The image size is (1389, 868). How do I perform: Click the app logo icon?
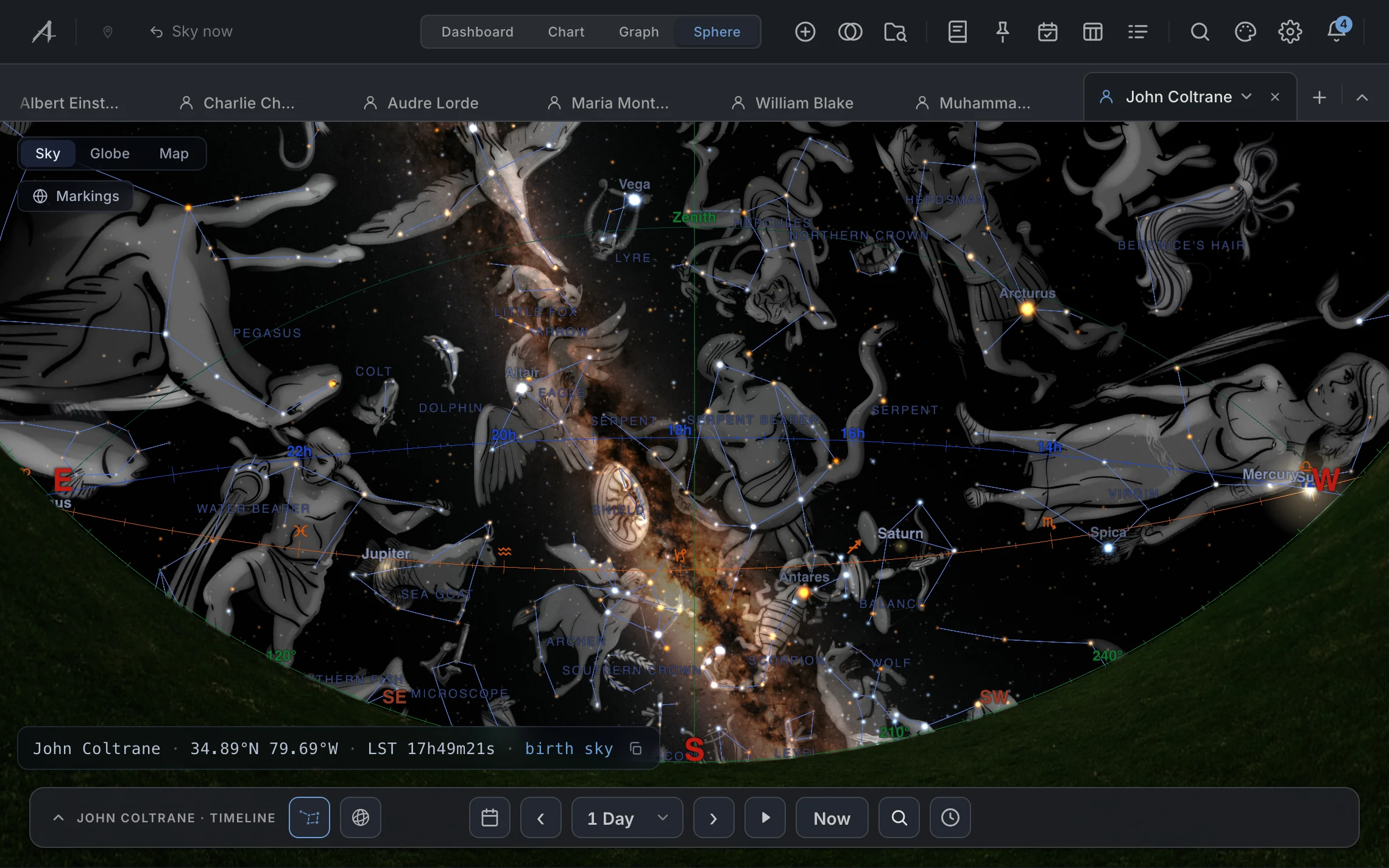click(44, 32)
